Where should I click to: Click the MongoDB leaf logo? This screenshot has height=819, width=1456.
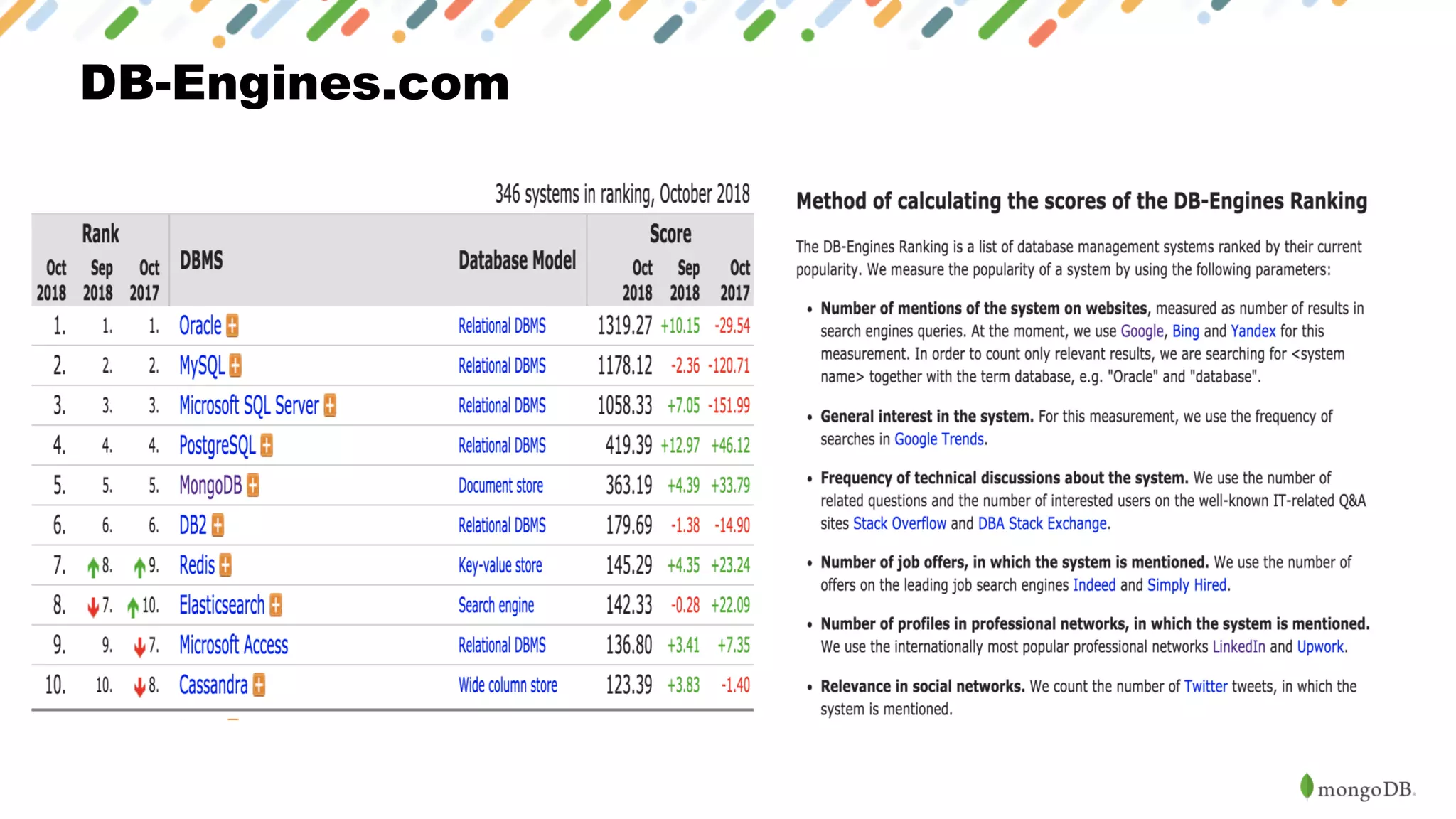tap(1306, 786)
